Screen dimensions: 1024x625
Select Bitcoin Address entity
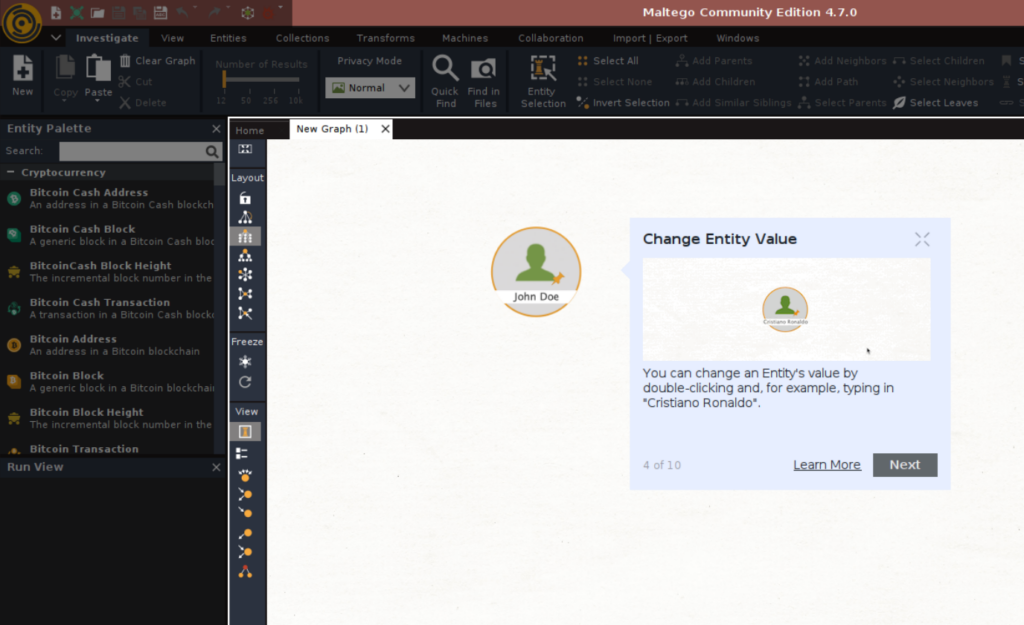tap(108, 345)
